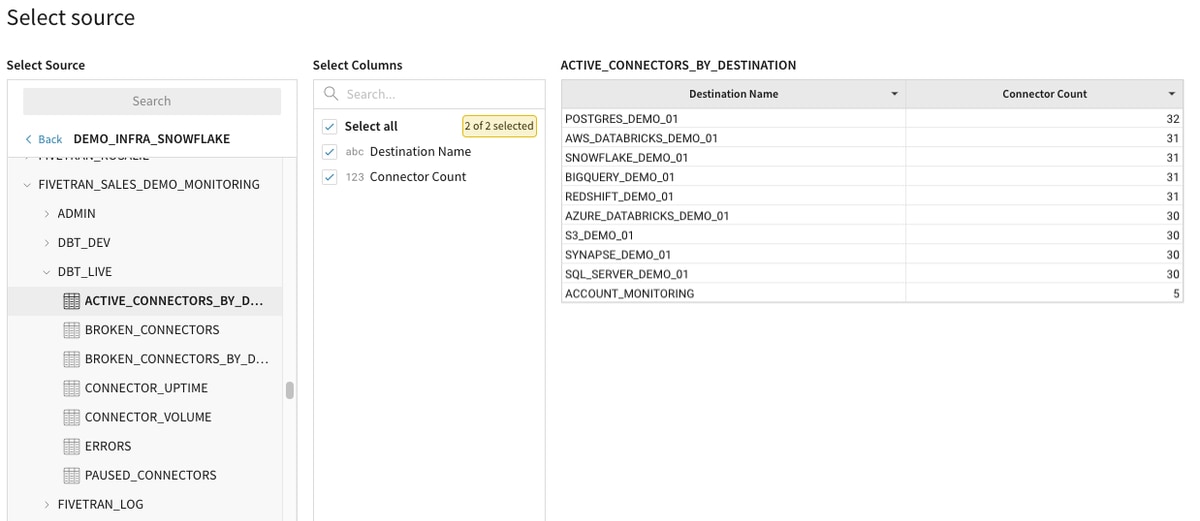Image resolution: width=1200 pixels, height=521 pixels.
Task: Click the BROKEN_CONNECTORS table icon
Action: (71, 330)
